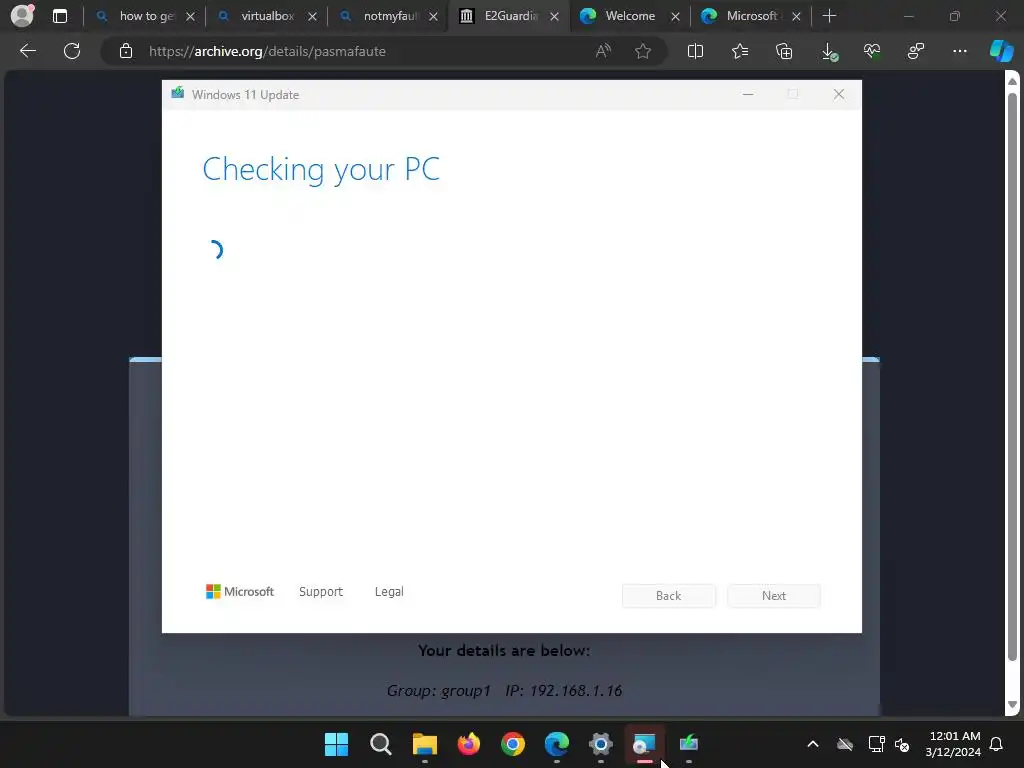Open the Copilot sidebar icon
Viewport: 1024px width, 768px height.
1001,51
